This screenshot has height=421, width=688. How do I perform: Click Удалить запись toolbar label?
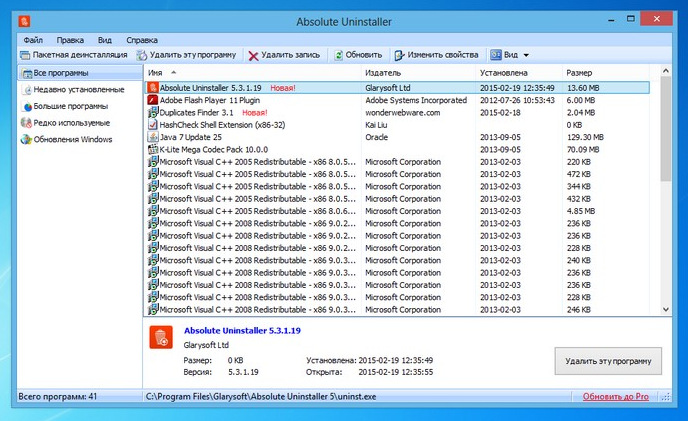coord(290,55)
